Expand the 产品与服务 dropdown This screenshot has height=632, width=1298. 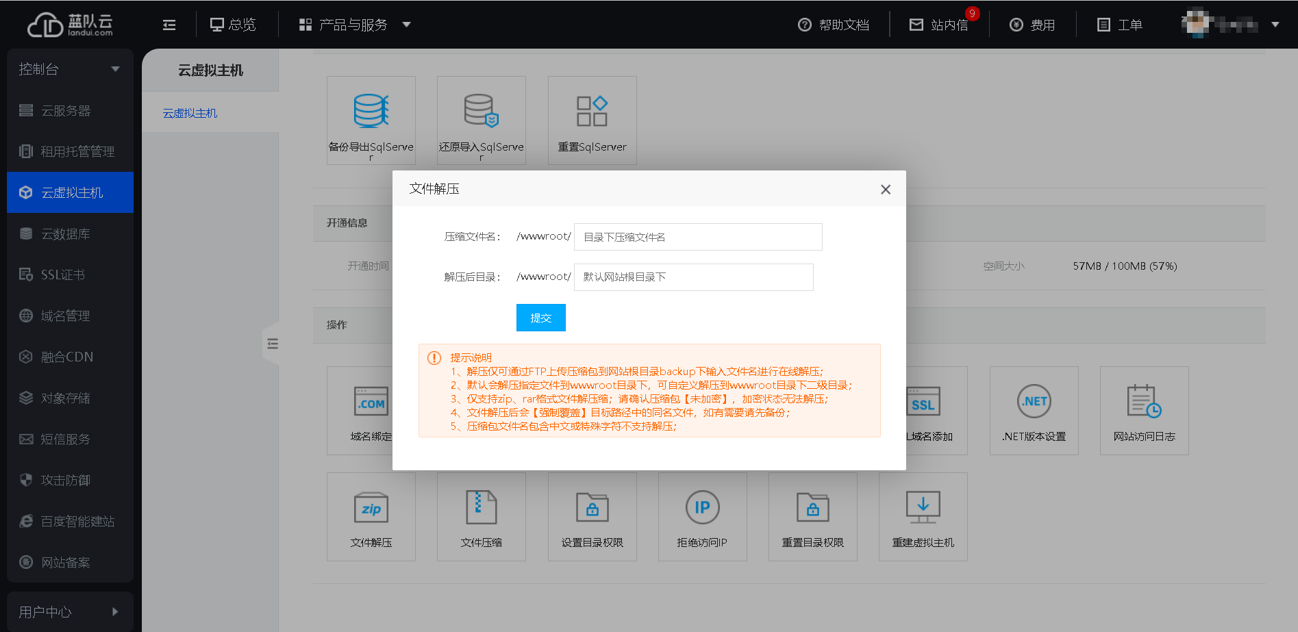[351, 24]
